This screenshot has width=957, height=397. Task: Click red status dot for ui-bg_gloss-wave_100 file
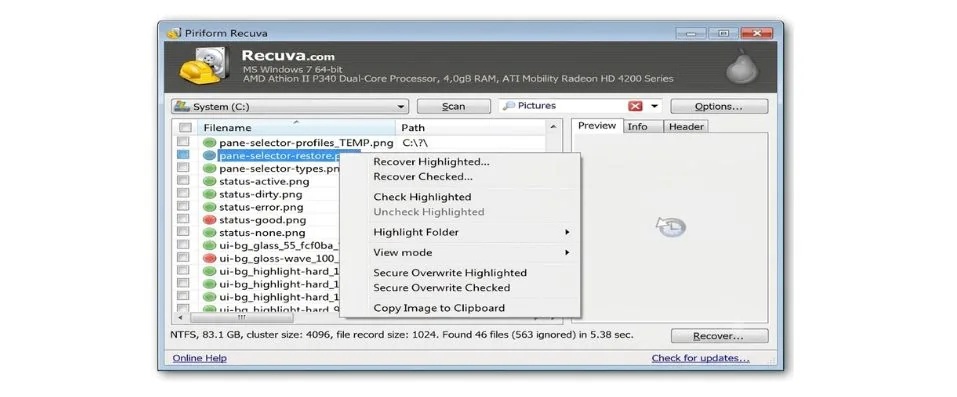(209, 258)
